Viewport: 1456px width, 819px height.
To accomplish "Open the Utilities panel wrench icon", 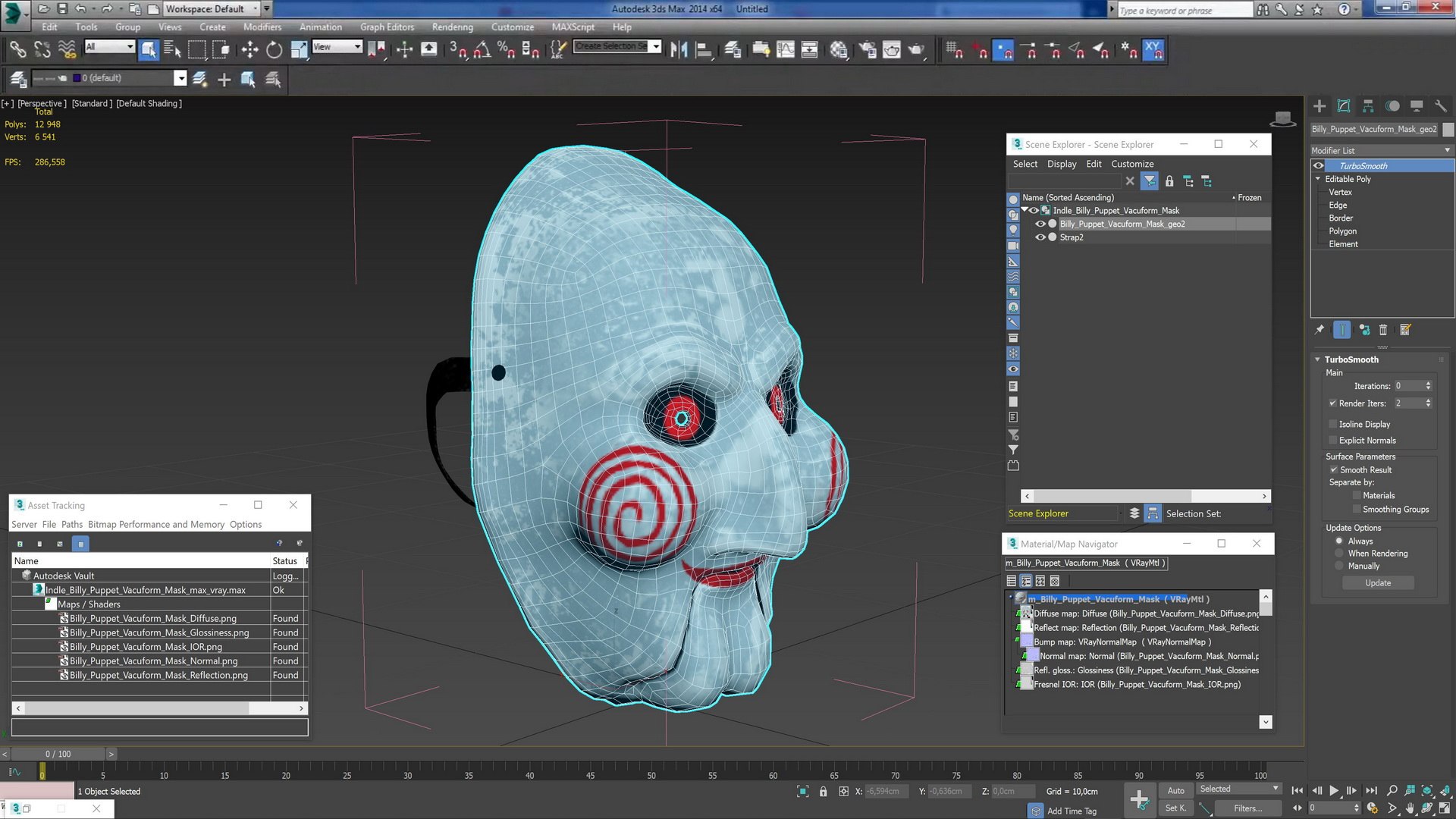I will click(1440, 106).
